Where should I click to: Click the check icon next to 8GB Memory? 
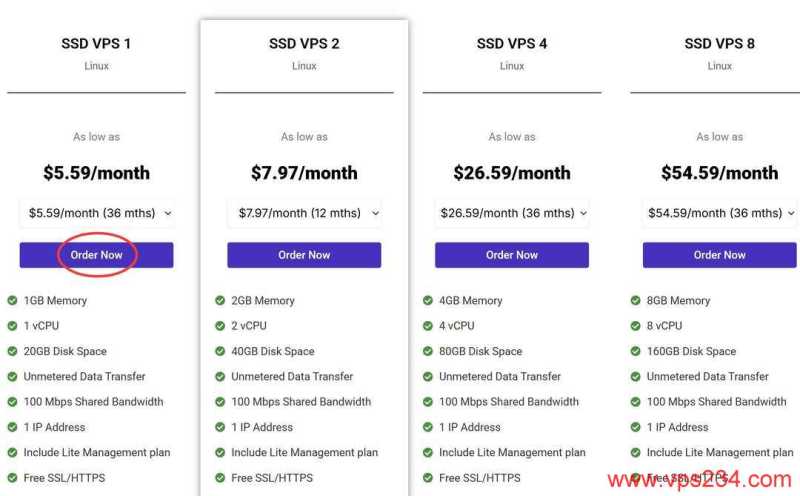[636, 300]
